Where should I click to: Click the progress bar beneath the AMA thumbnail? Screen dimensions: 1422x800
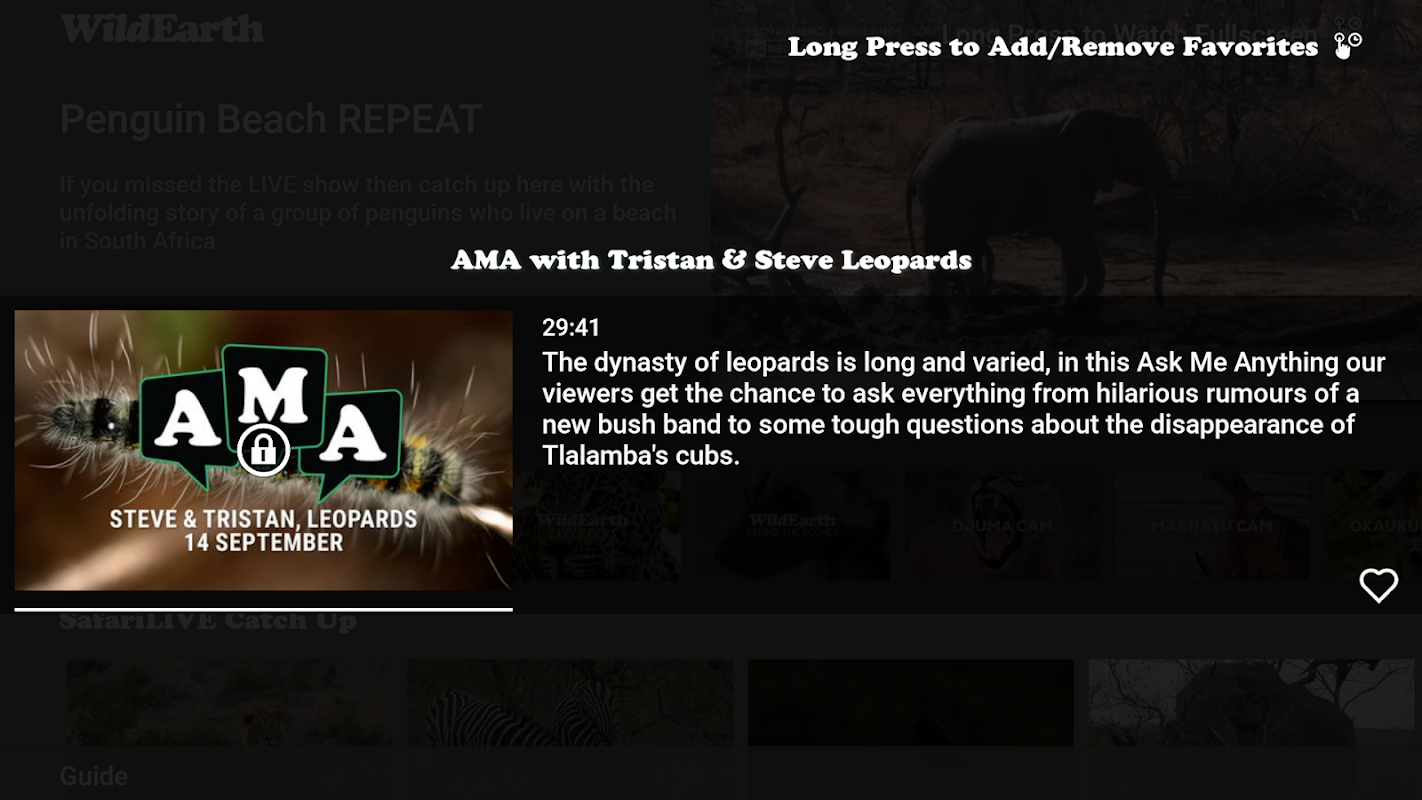pyautogui.click(x=263, y=609)
